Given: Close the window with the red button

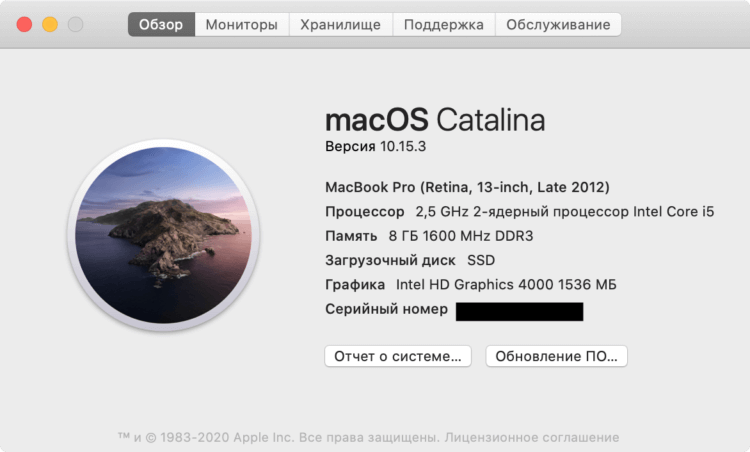Looking at the screenshot, I should (x=24, y=24).
